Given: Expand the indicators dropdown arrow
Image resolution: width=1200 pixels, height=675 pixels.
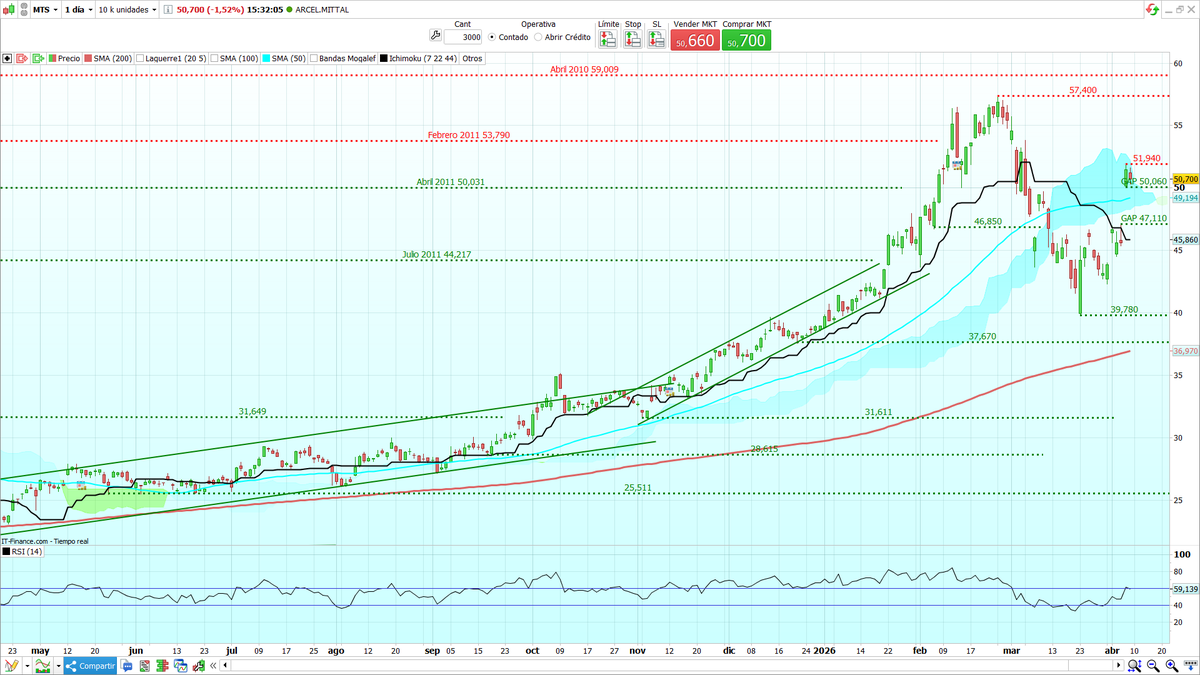Looking at the screenshot, I should (x=59, y=666).
